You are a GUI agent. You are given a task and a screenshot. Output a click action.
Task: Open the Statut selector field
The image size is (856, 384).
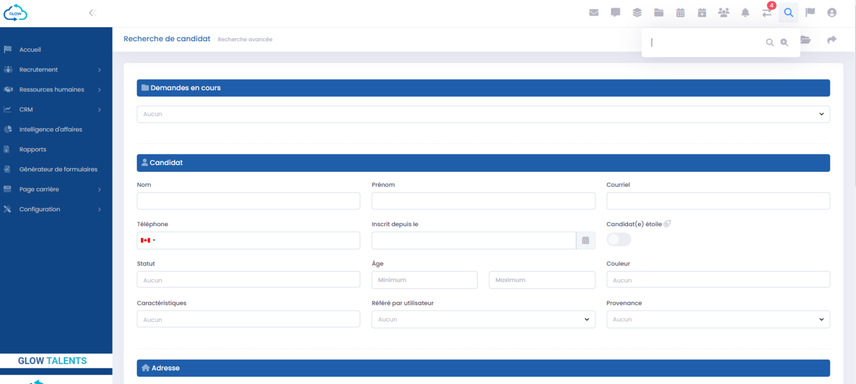coord(248,280)
